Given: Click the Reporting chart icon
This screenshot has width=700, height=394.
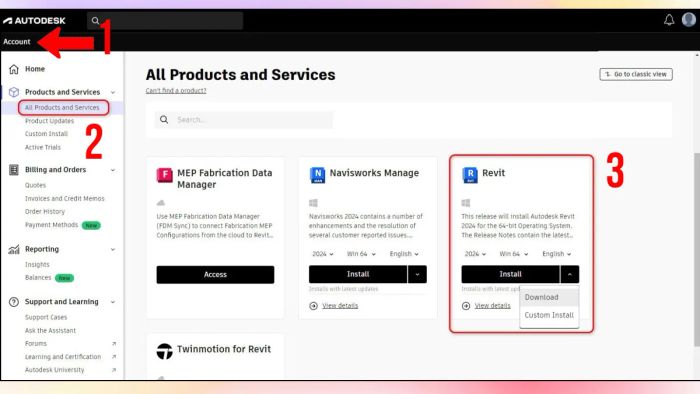Looking at the screenshot, I should 14,249.
